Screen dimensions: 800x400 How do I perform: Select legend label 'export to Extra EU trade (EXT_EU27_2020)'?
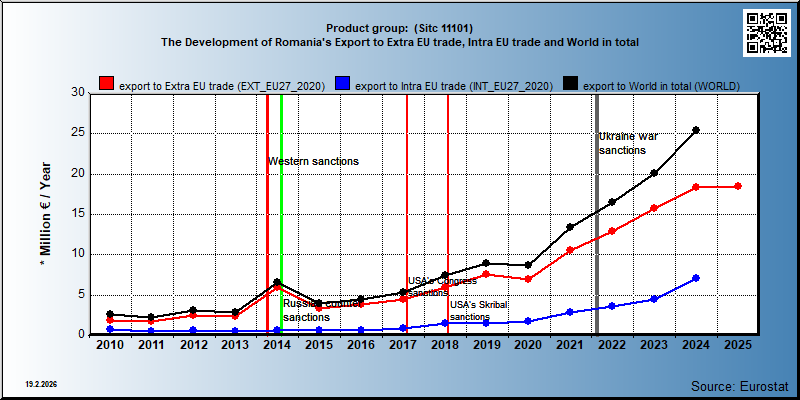click(222, 86)
